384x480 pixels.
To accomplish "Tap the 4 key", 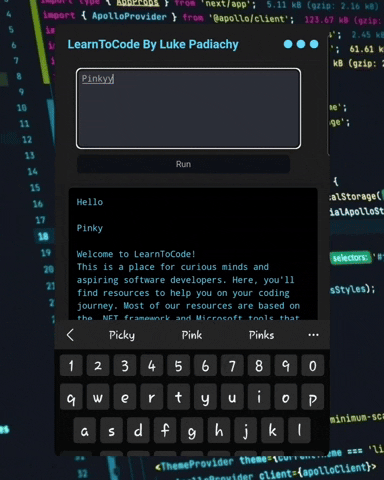I will [151, 366].
